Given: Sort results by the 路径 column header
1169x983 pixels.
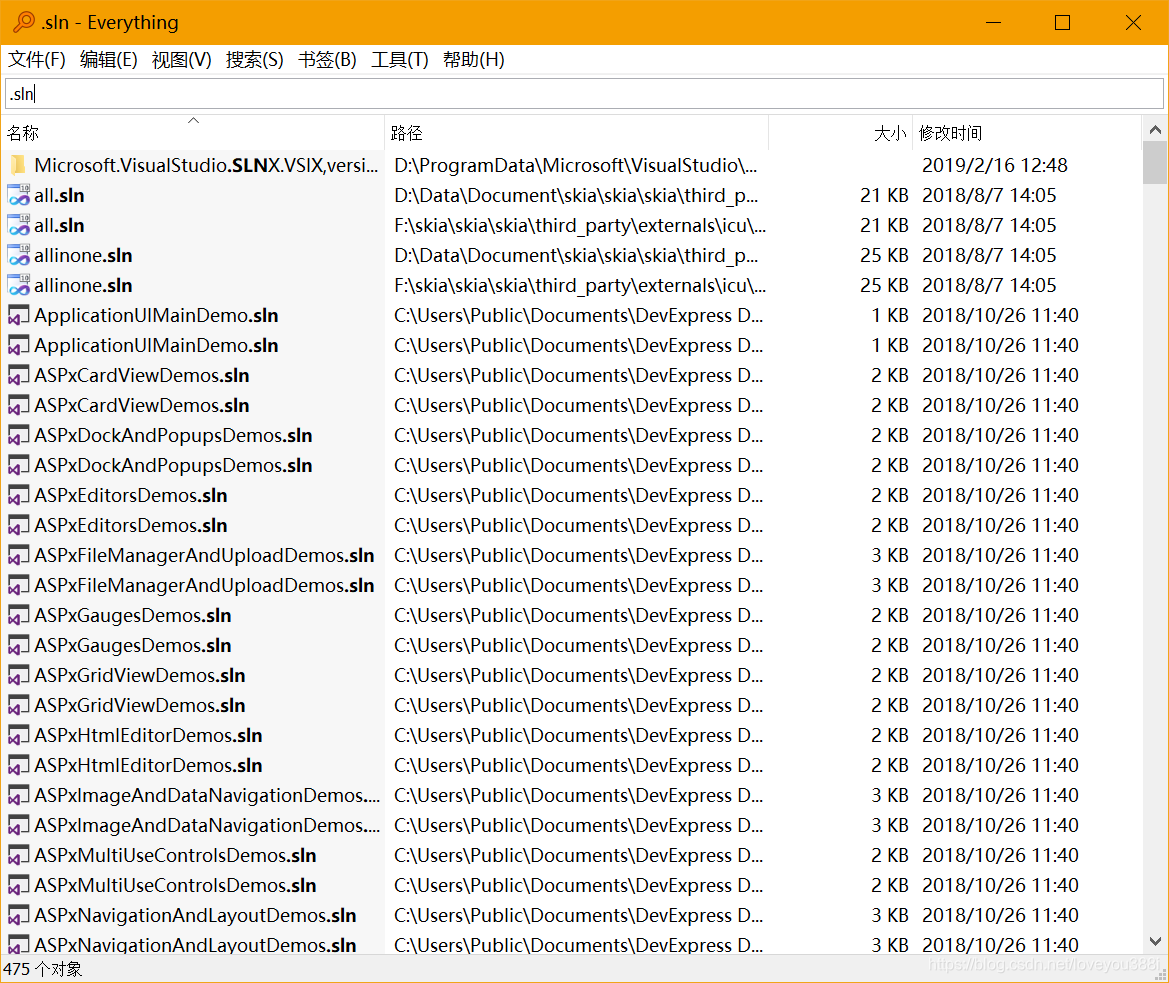Looking at the screenshot, I should pos(576,133).
